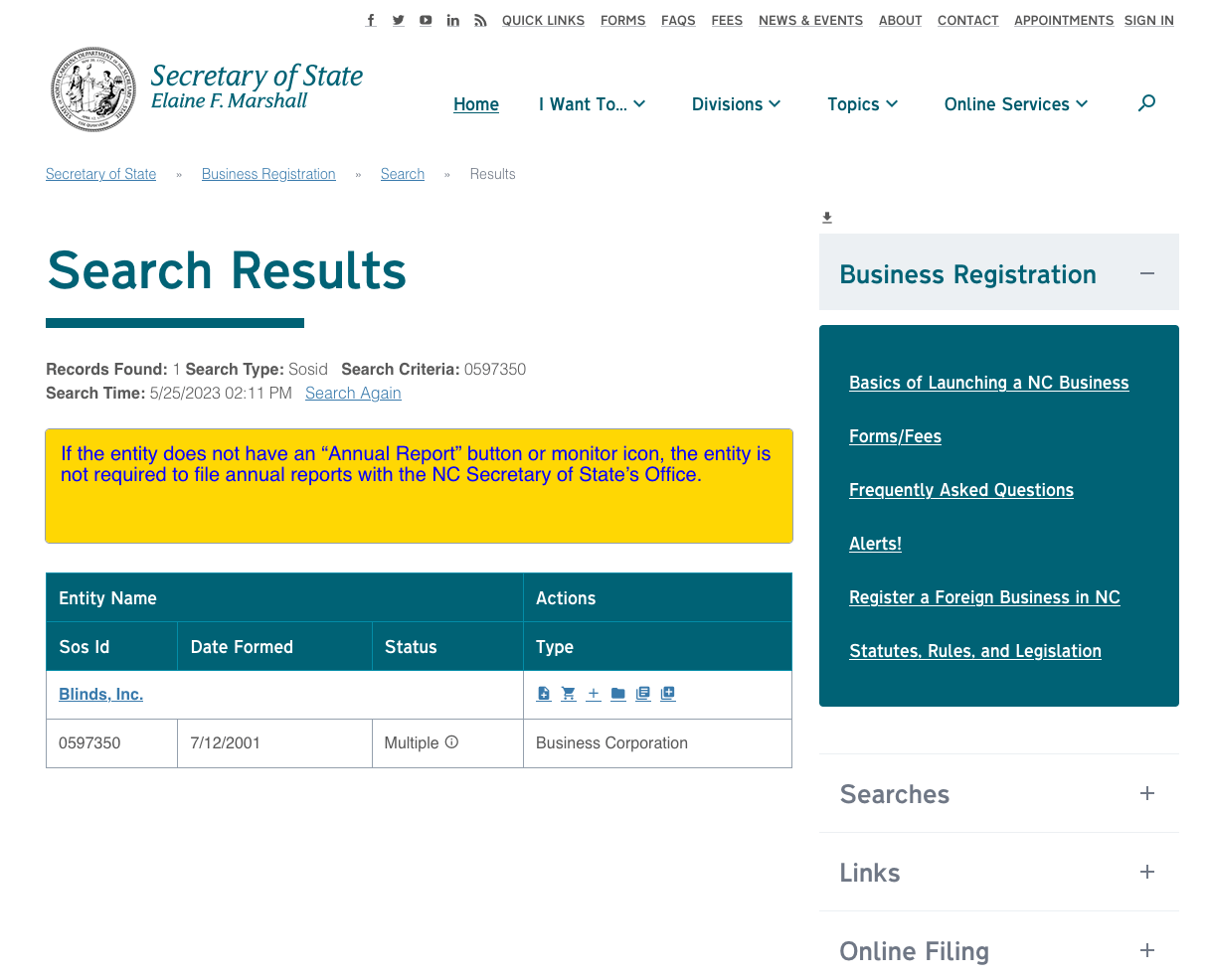Select the plus icon in the Actions column

593,693
